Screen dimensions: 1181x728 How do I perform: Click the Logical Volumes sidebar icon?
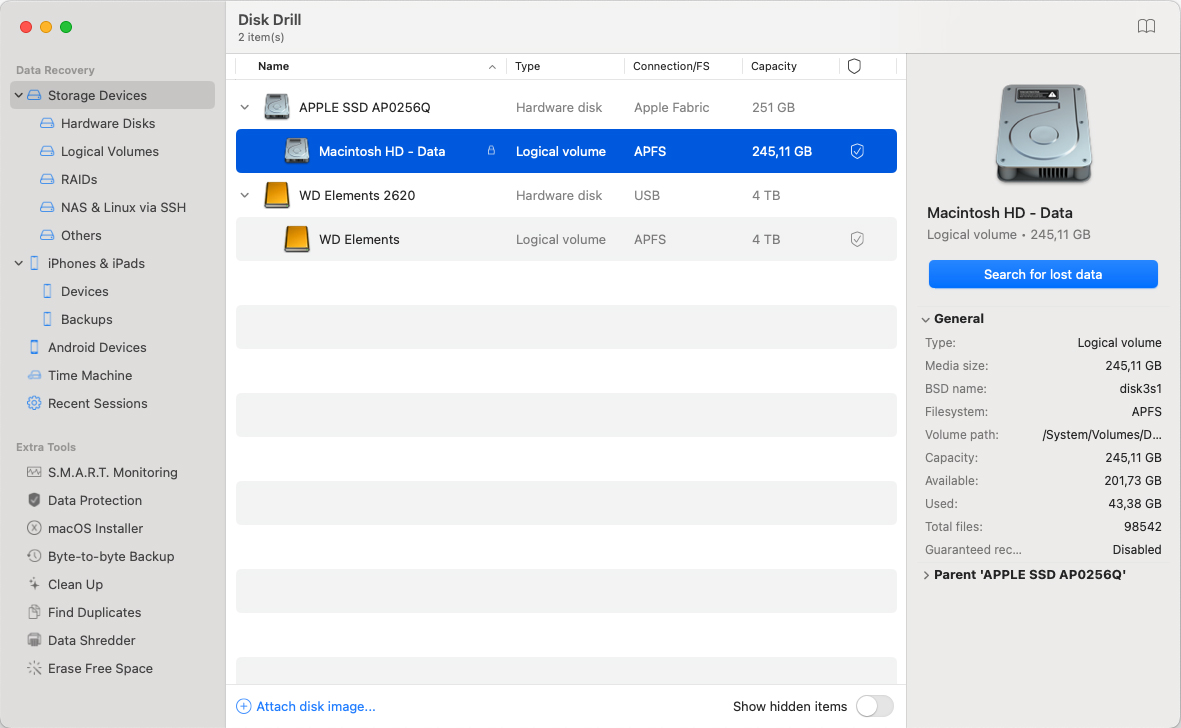tap(47, 151)
